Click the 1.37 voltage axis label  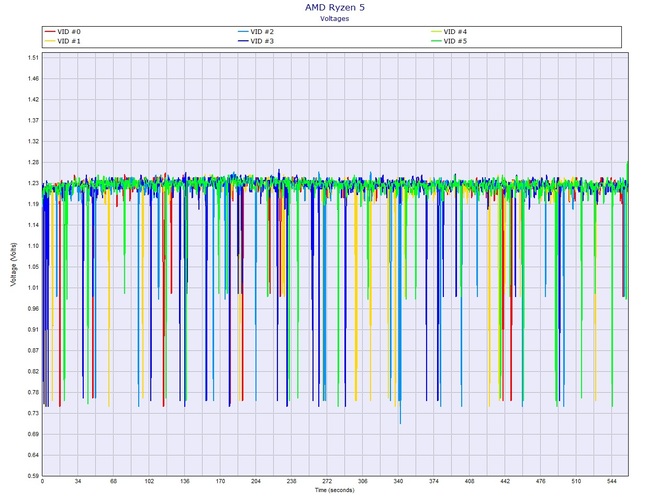tap(34, 120)
